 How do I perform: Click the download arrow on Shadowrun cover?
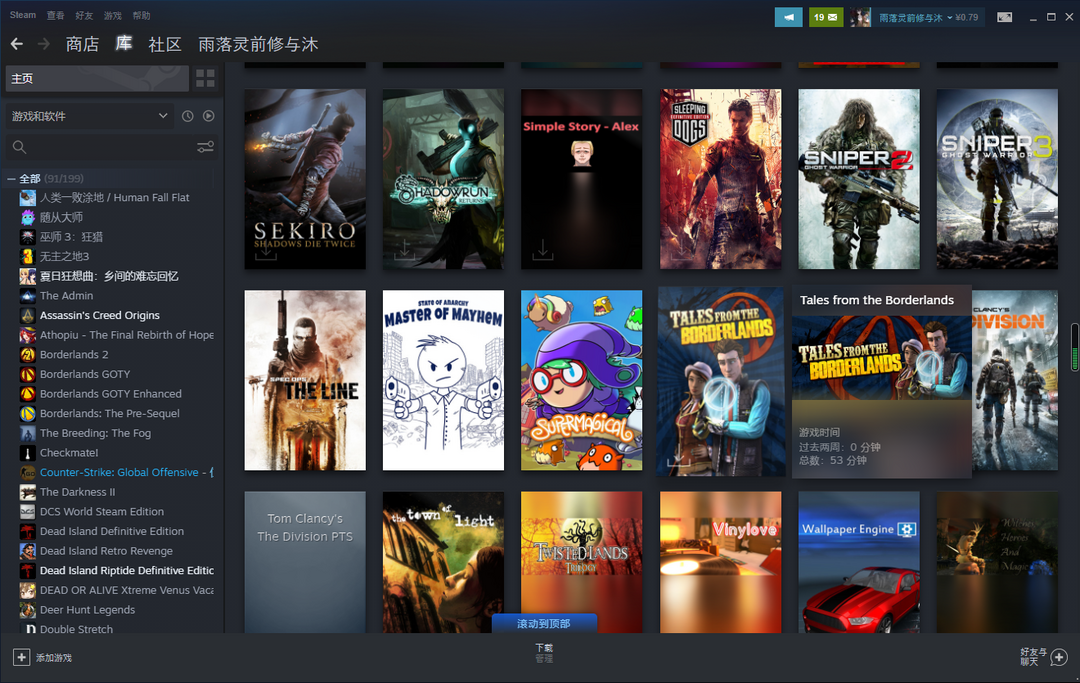[404, 249]
